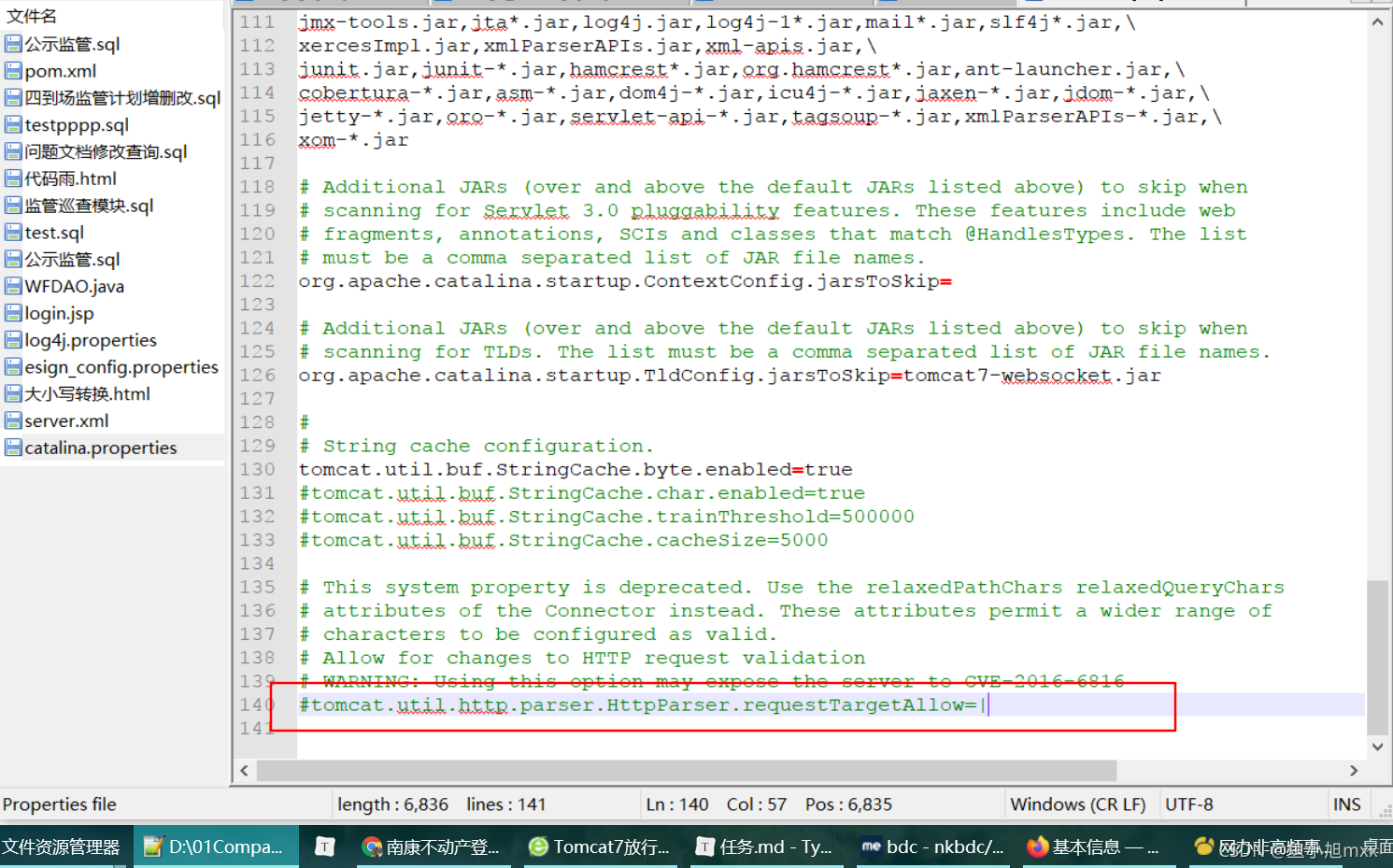Open 文件资源管理器 from the taskbar
Image resolution: width=1393 pixels, height=868 pixels.
(62, 847)
